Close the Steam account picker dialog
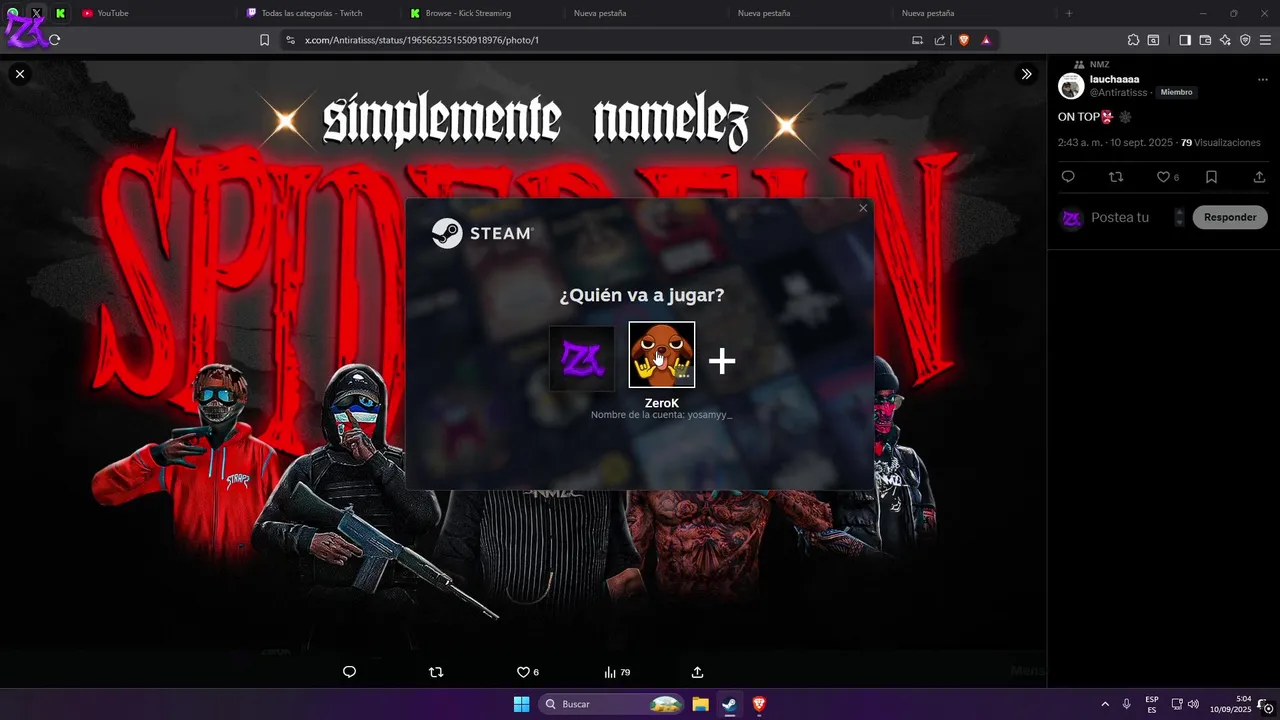 863,208
